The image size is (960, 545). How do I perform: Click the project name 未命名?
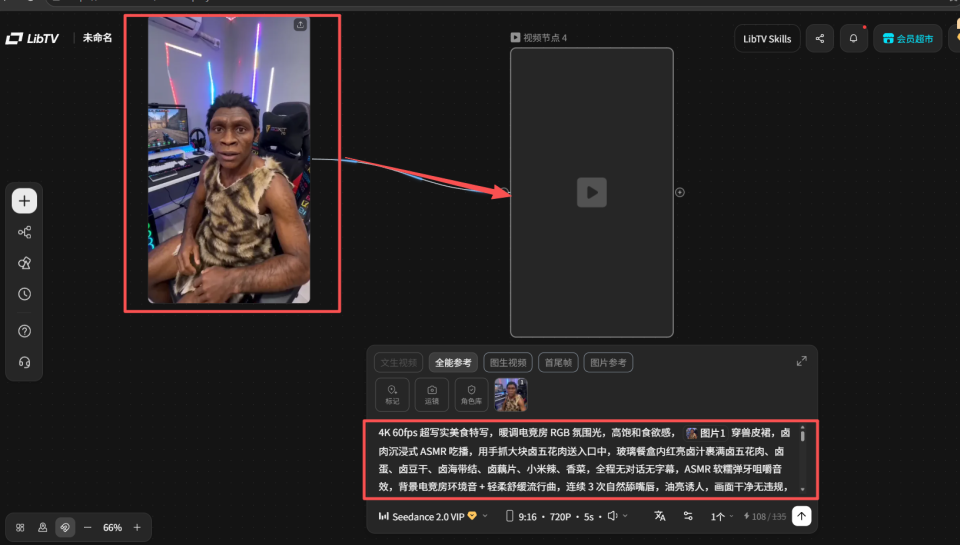click(97, 38)
